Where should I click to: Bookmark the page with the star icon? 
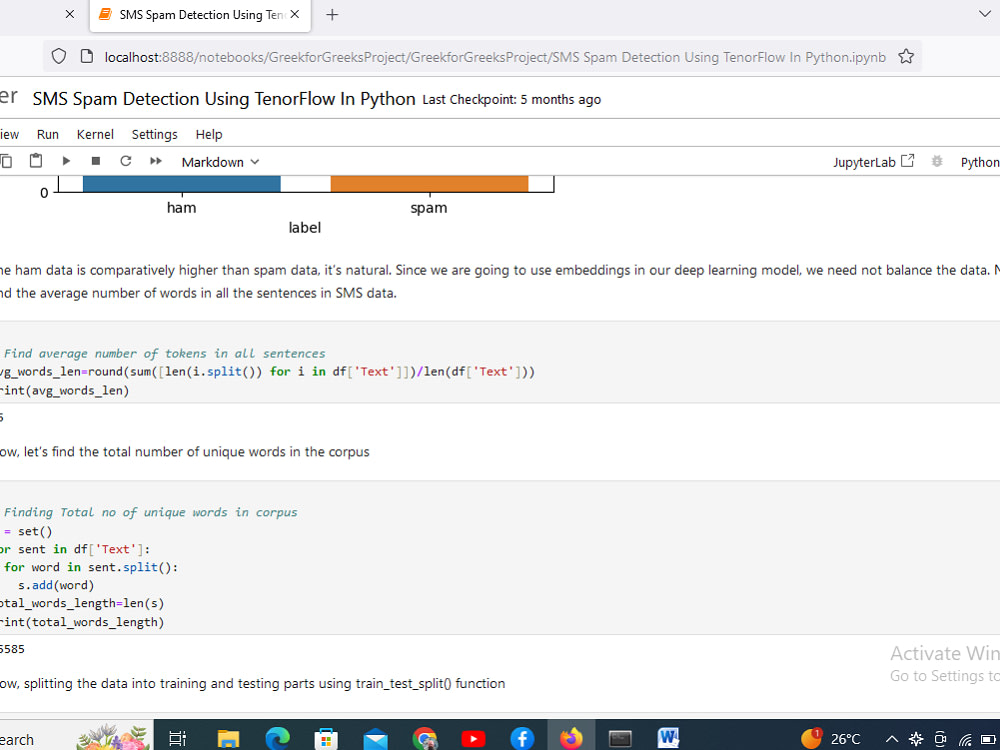coord(906,57)
